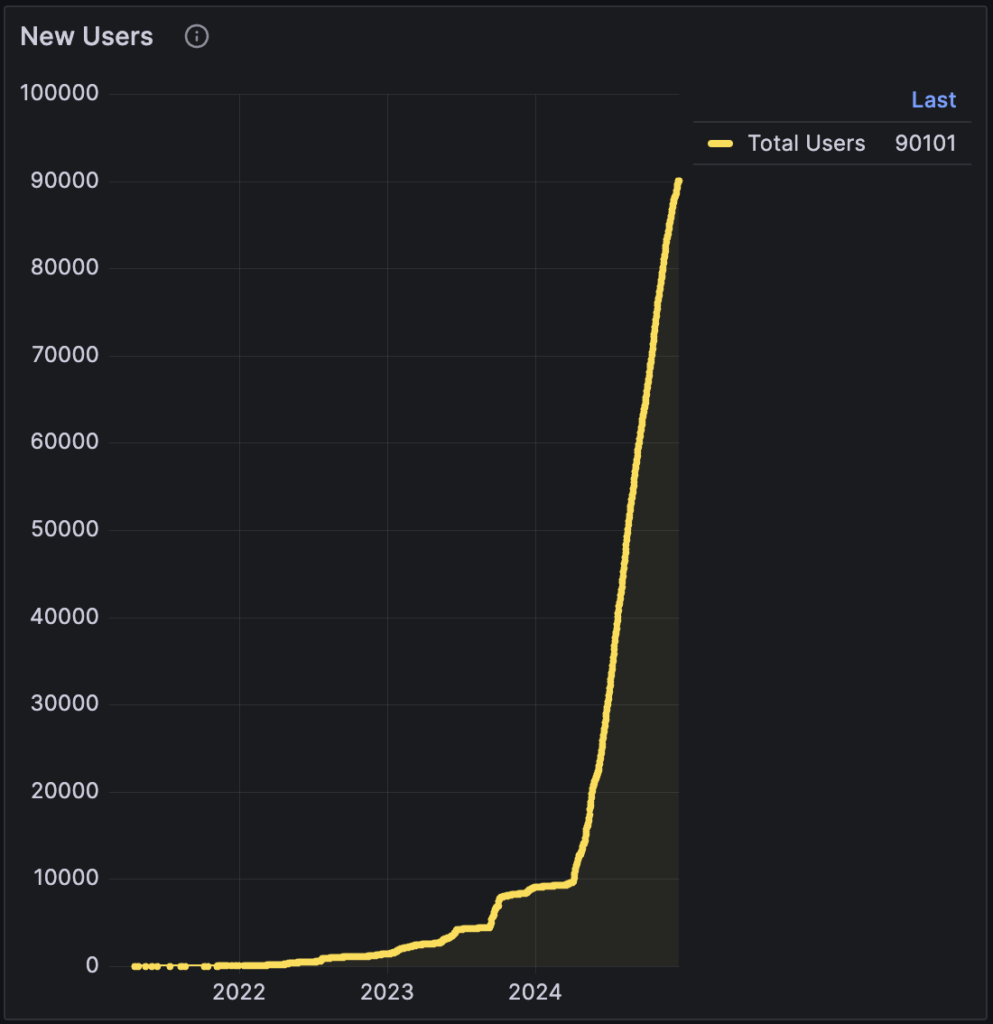This screenshot has height=1024, width=993.
Task: Select the 10000 y-axis label
Action: point(63,878)
